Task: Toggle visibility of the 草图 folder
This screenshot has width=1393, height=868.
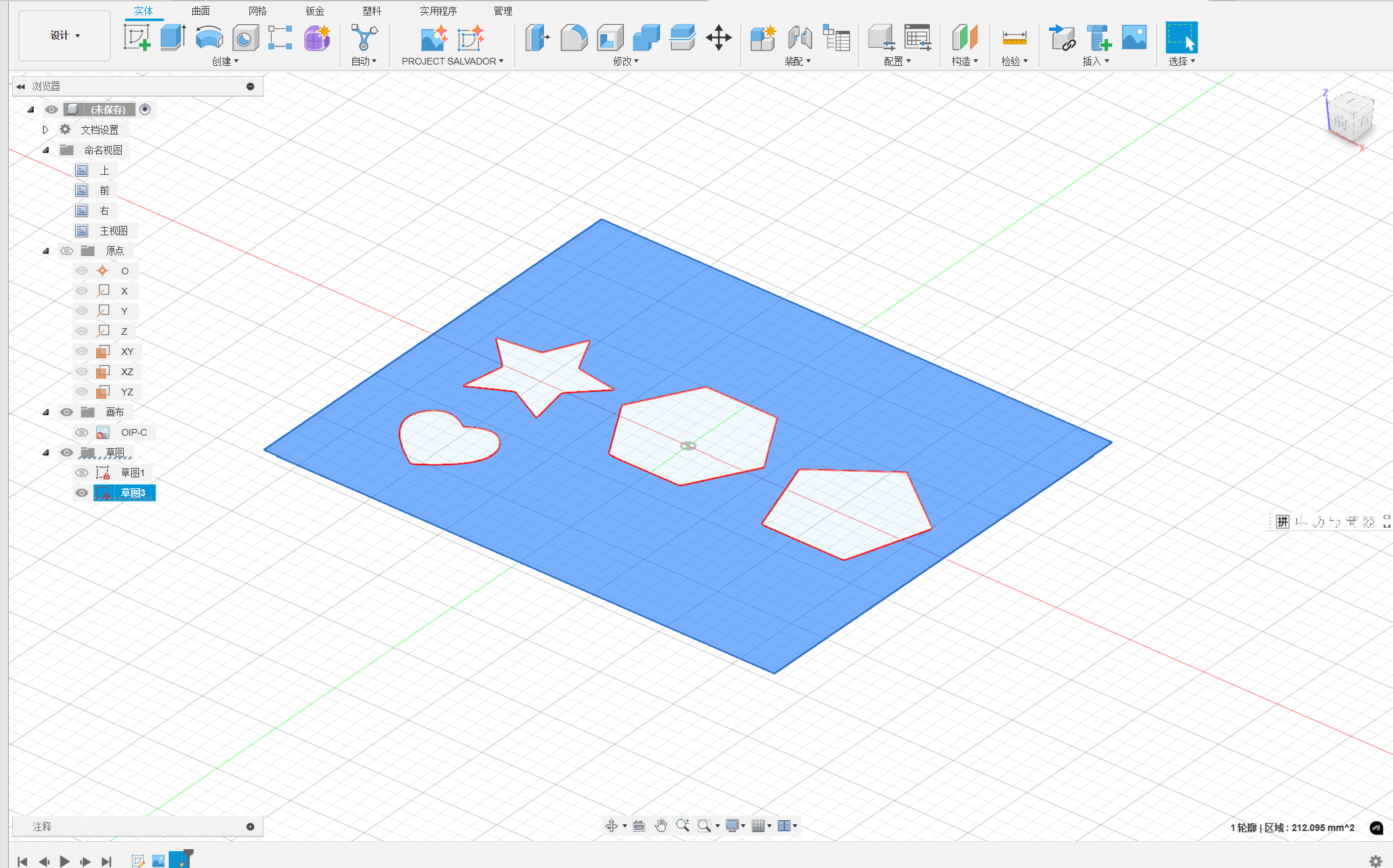Action: (x=67, y=452)
